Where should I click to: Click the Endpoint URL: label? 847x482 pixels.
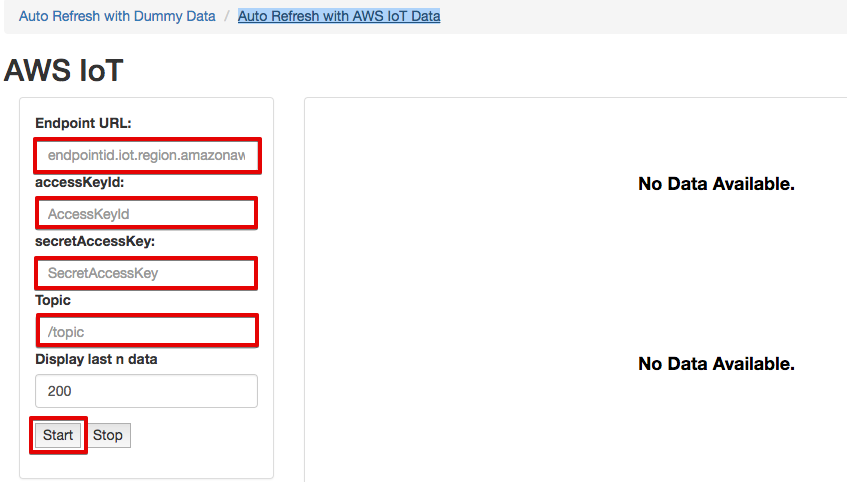click(83, 123)
